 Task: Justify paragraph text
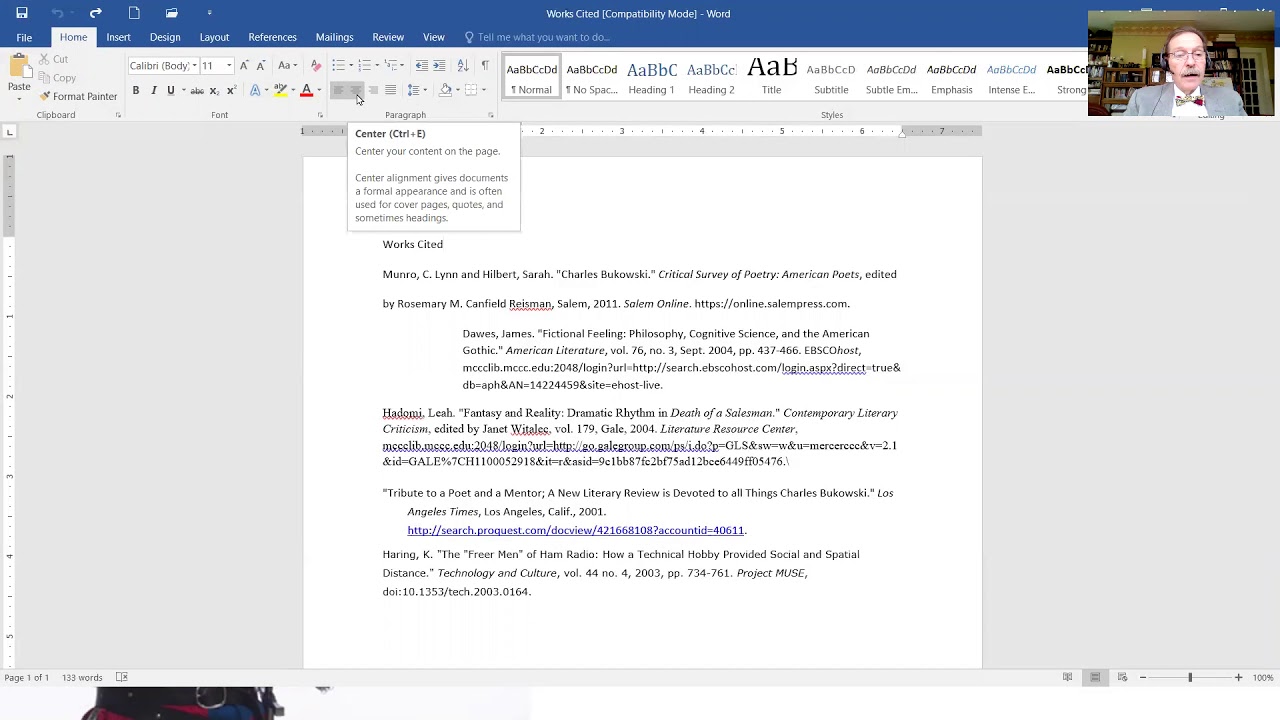tap(390, 90)
